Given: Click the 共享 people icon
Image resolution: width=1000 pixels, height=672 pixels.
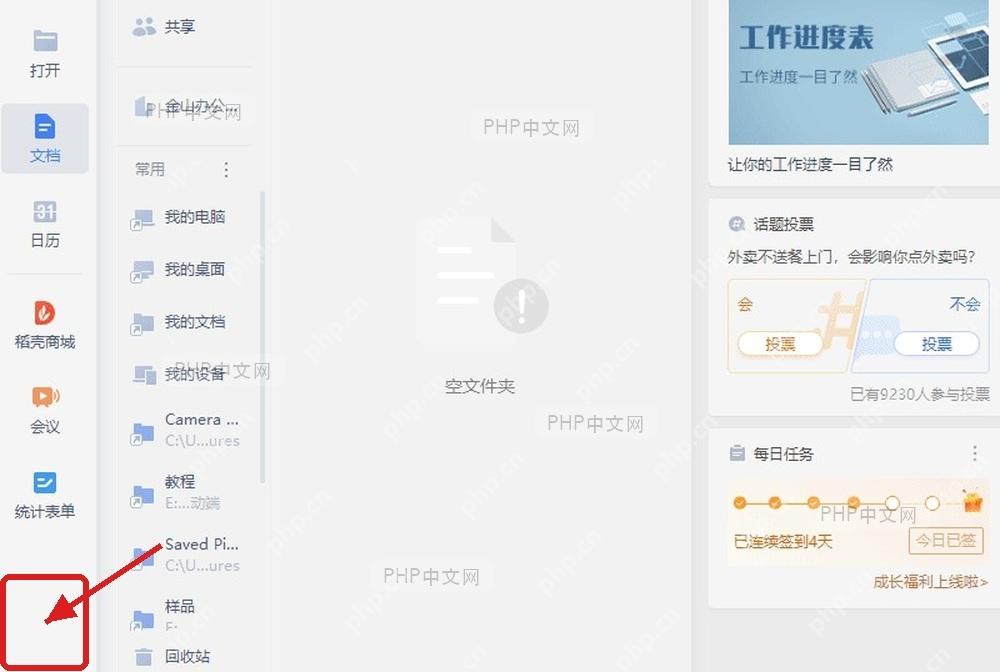Looking at the screenshot, I should [144, 27].
